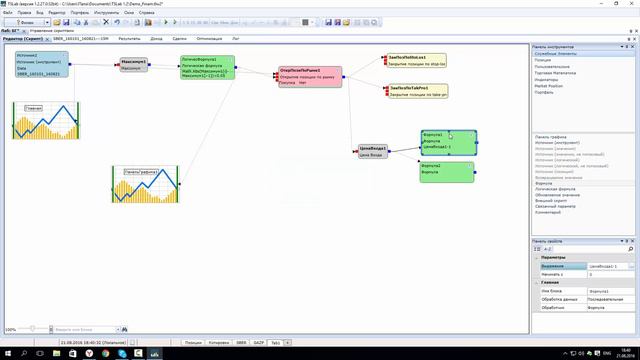Open the layout combo box dropdown arrow

47,22
